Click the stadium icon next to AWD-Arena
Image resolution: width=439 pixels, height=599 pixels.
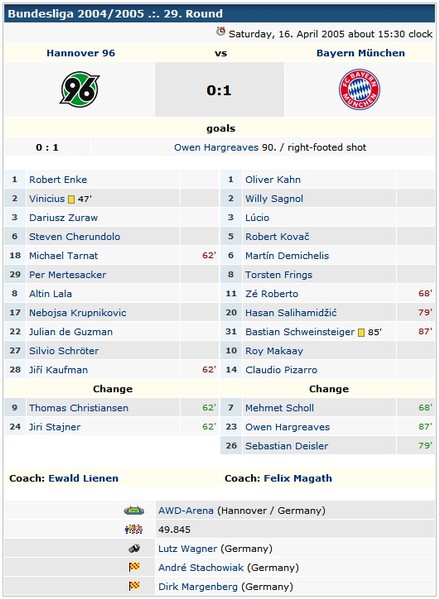tap(134, 510)
